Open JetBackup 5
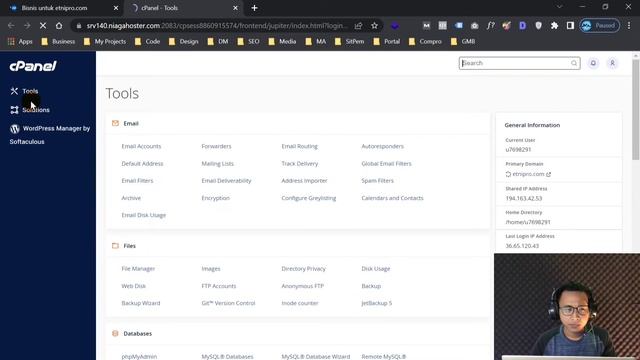Screen dimensions: 640x360 coord(376,303)
